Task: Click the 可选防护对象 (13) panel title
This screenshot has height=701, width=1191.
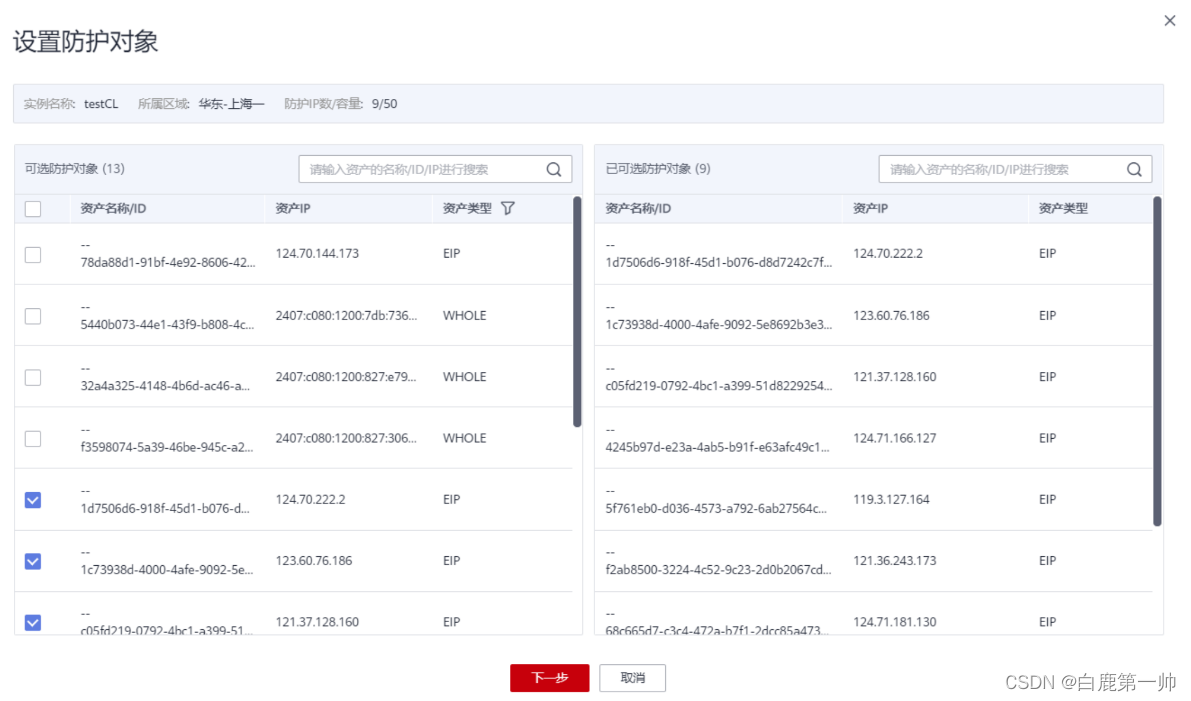Action: [x=74, y=169]
